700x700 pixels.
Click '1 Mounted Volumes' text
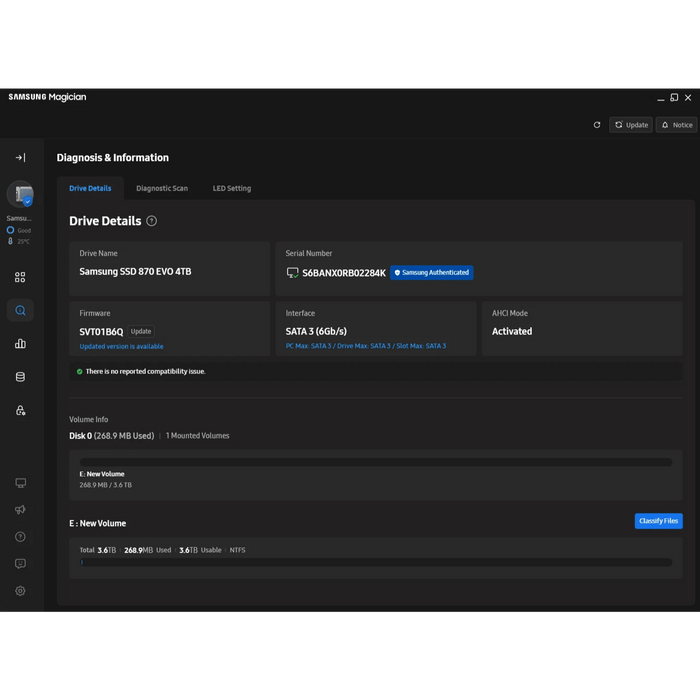click(197, 436)
